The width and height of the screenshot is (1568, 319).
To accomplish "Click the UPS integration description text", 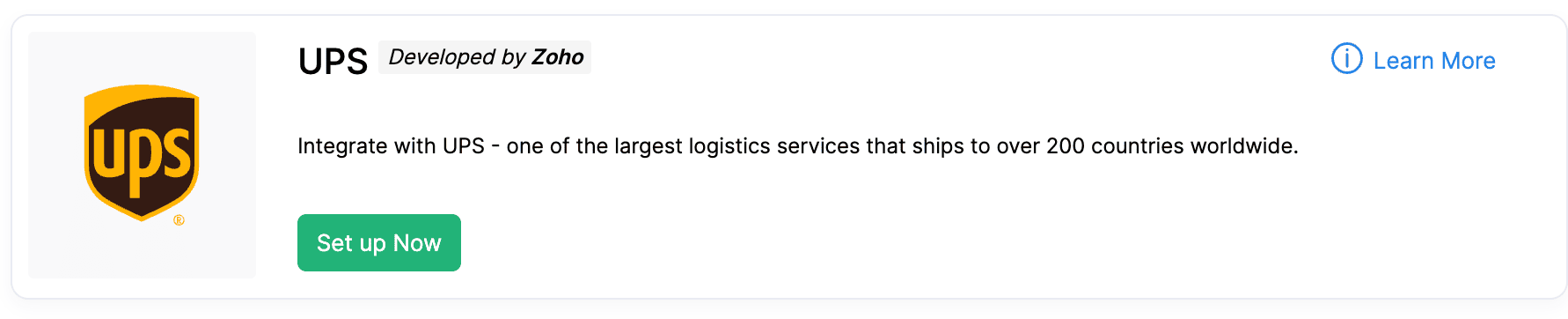I will coord(798,146).
